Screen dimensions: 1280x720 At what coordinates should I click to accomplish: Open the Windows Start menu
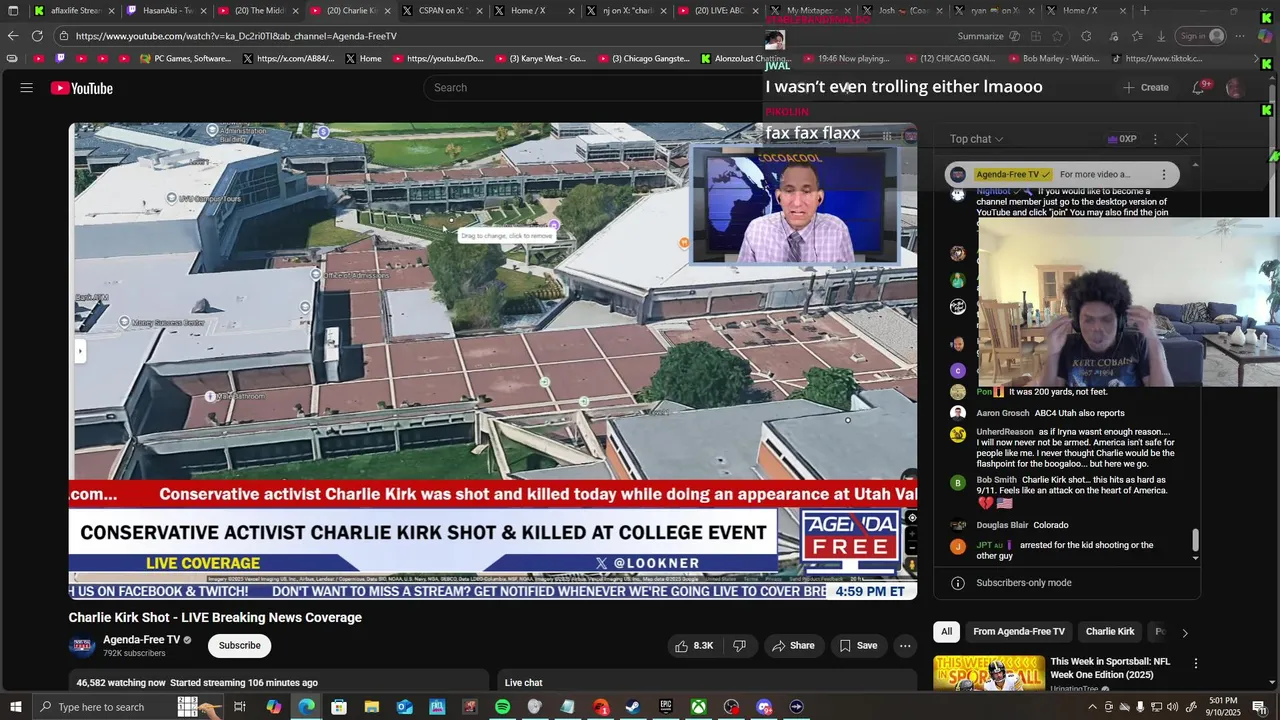(x=15, y=707)
